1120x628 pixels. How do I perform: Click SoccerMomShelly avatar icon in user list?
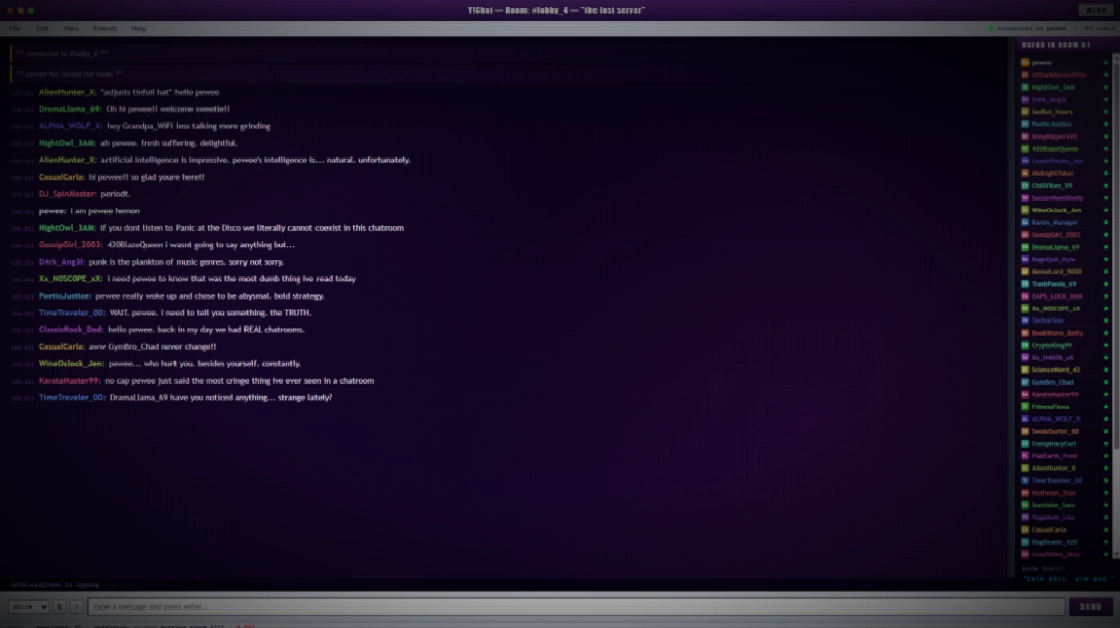[1025, 198]
